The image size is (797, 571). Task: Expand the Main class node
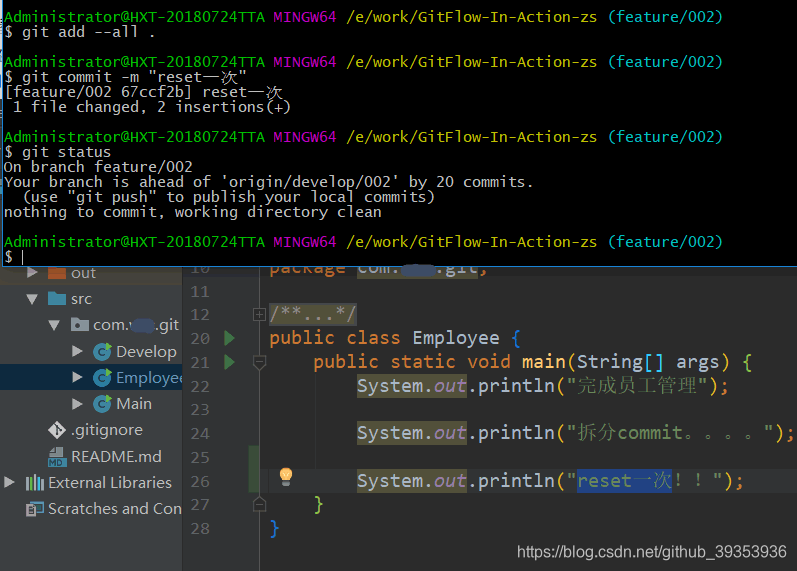(77, 404)
